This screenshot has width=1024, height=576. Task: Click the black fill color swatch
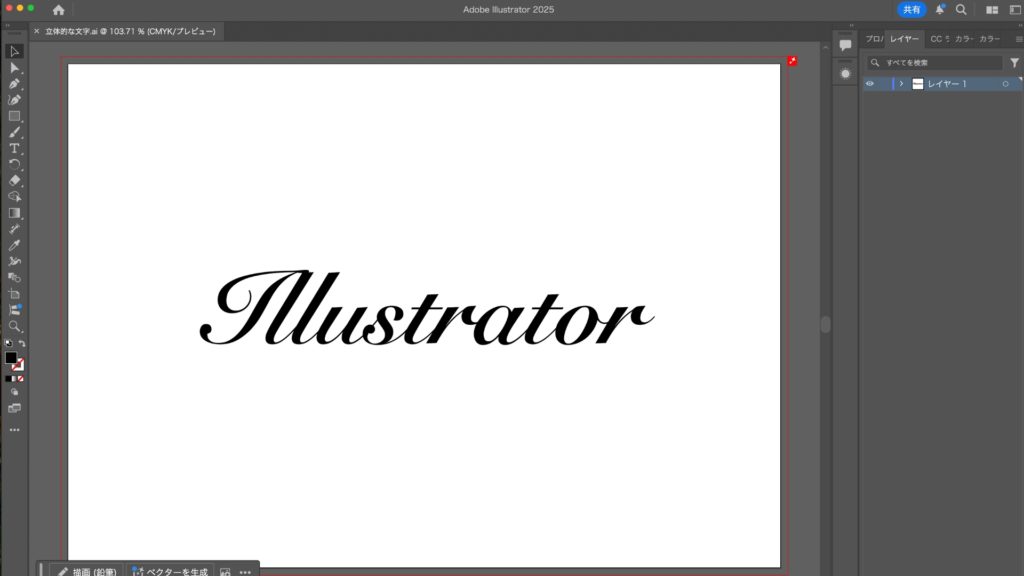11,357
